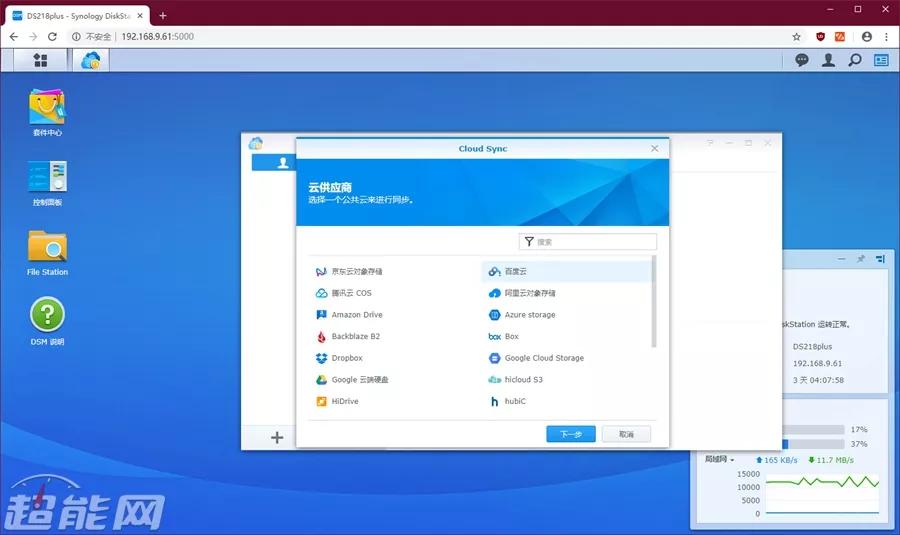
Task: Expand the 局域网 dropdown in resource monitor
Action: pos(719,459)
